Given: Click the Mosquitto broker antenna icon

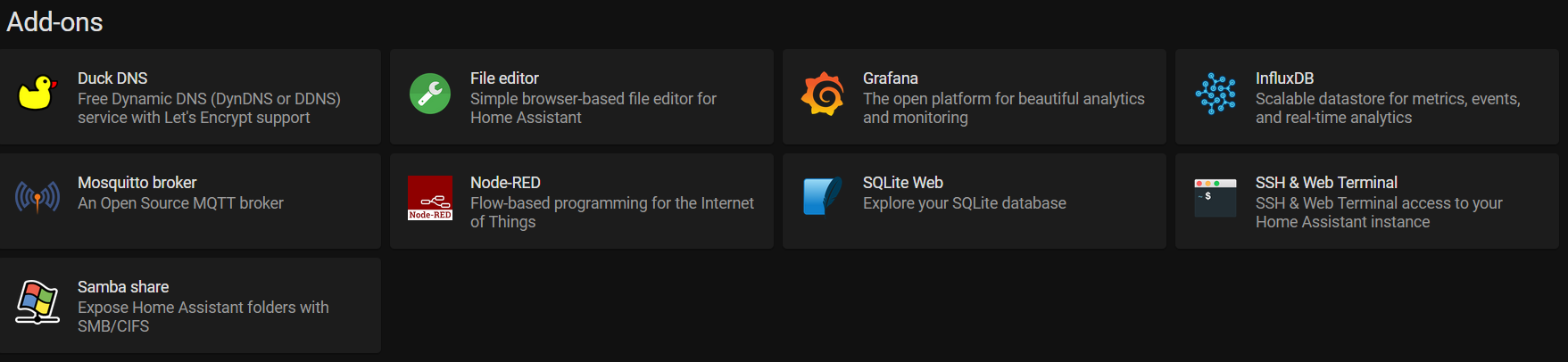Looking at the screenshot, I should 37,197.
